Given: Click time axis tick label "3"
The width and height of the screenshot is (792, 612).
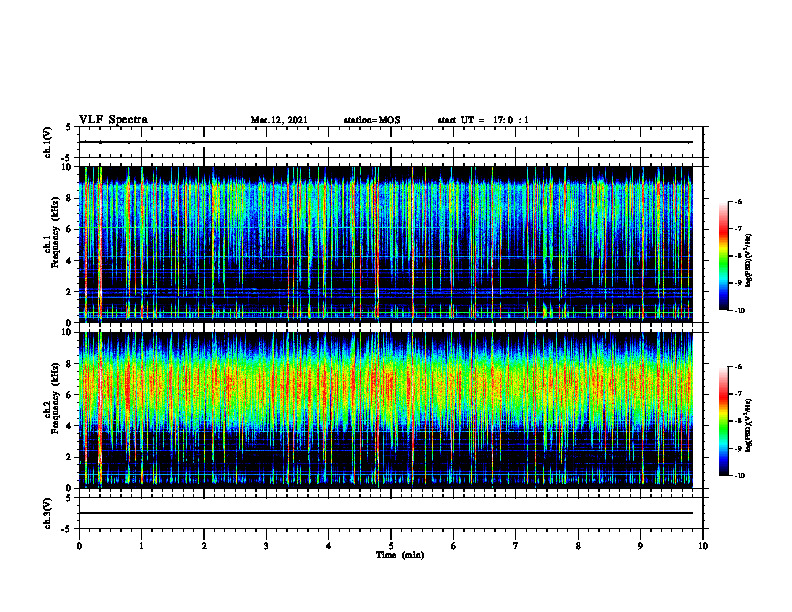Looking at the screenshot, I should pos(266,546).
